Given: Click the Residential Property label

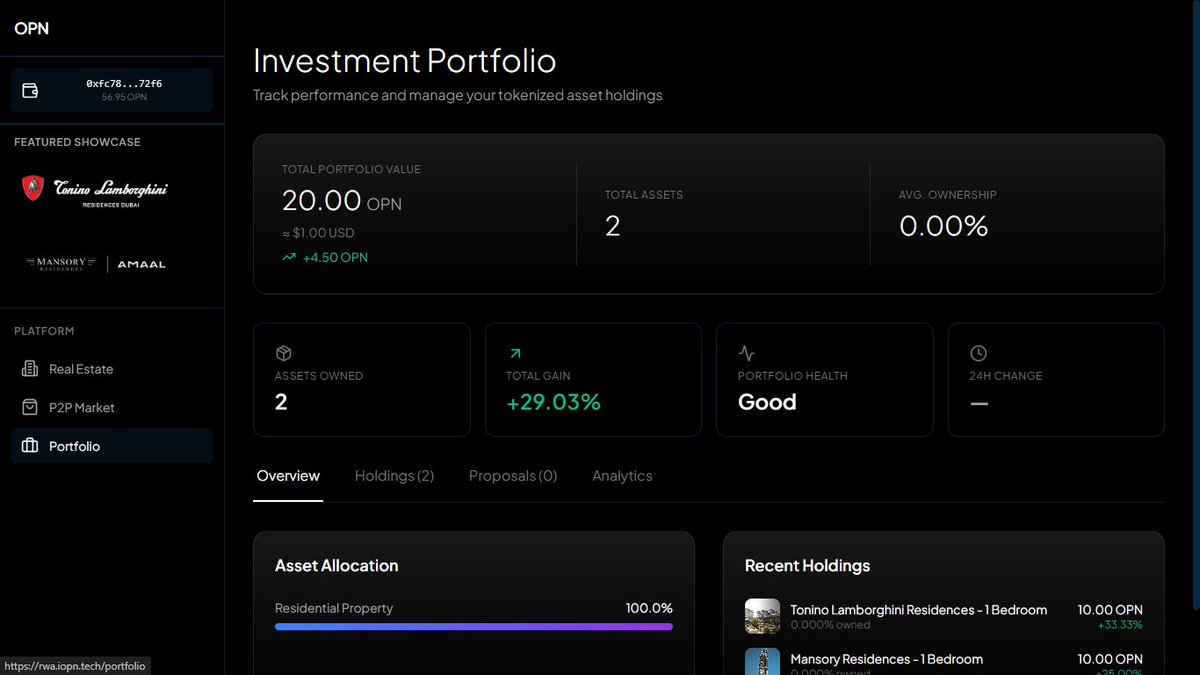Looking at the screenshot, I should pyautogui.click(x=334, y=608).
